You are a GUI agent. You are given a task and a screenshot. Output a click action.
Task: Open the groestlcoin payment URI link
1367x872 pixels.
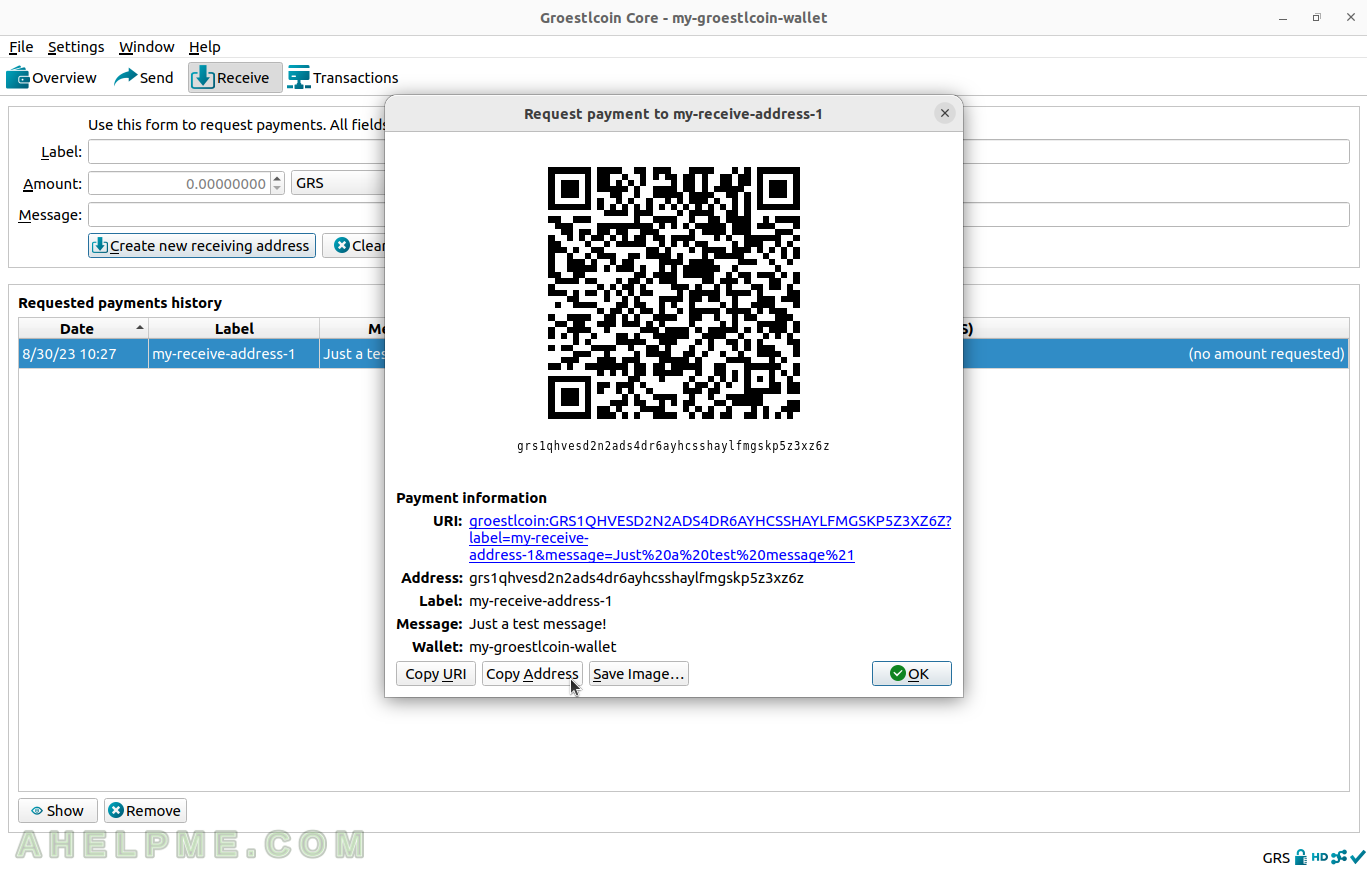[x=710, y=538]
